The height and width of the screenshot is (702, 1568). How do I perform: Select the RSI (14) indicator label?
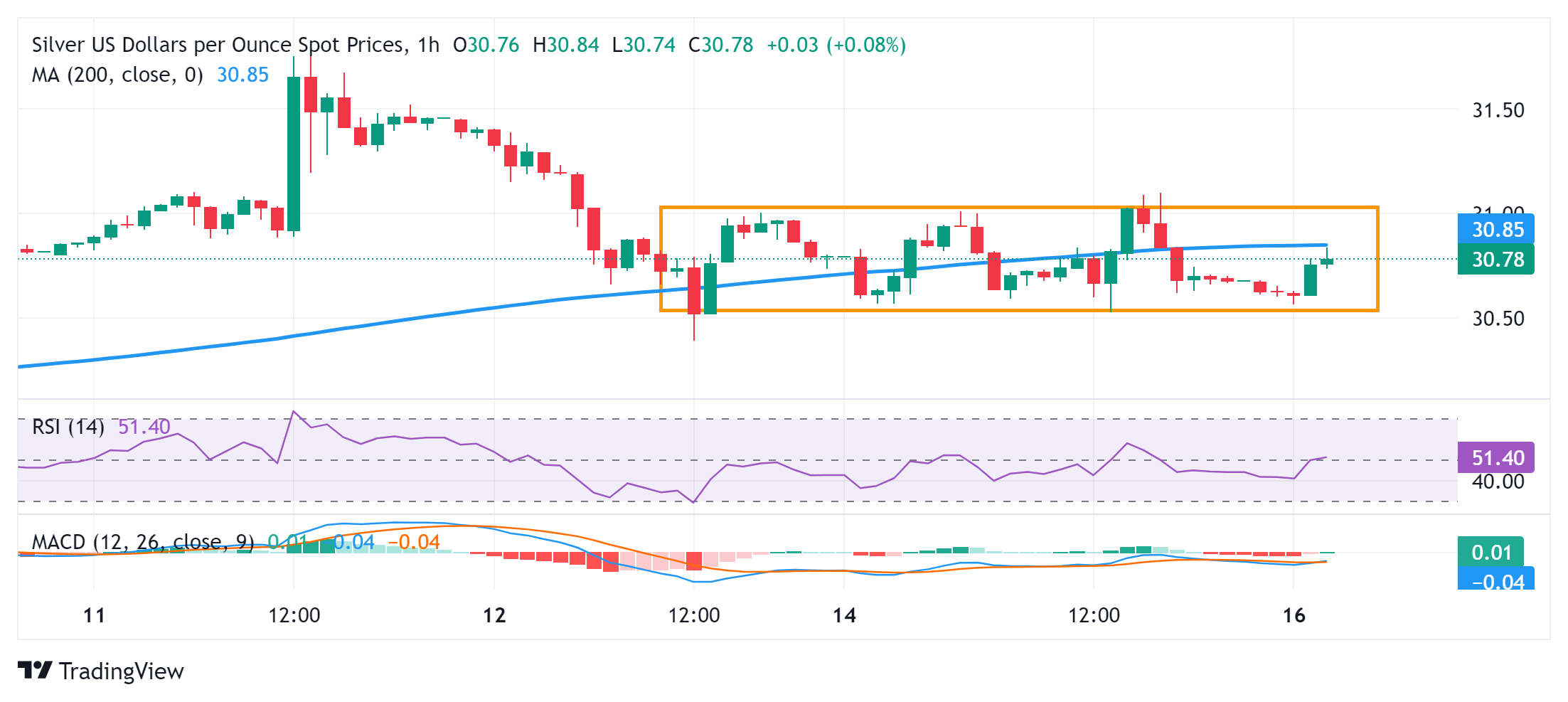tap(68, 427)
